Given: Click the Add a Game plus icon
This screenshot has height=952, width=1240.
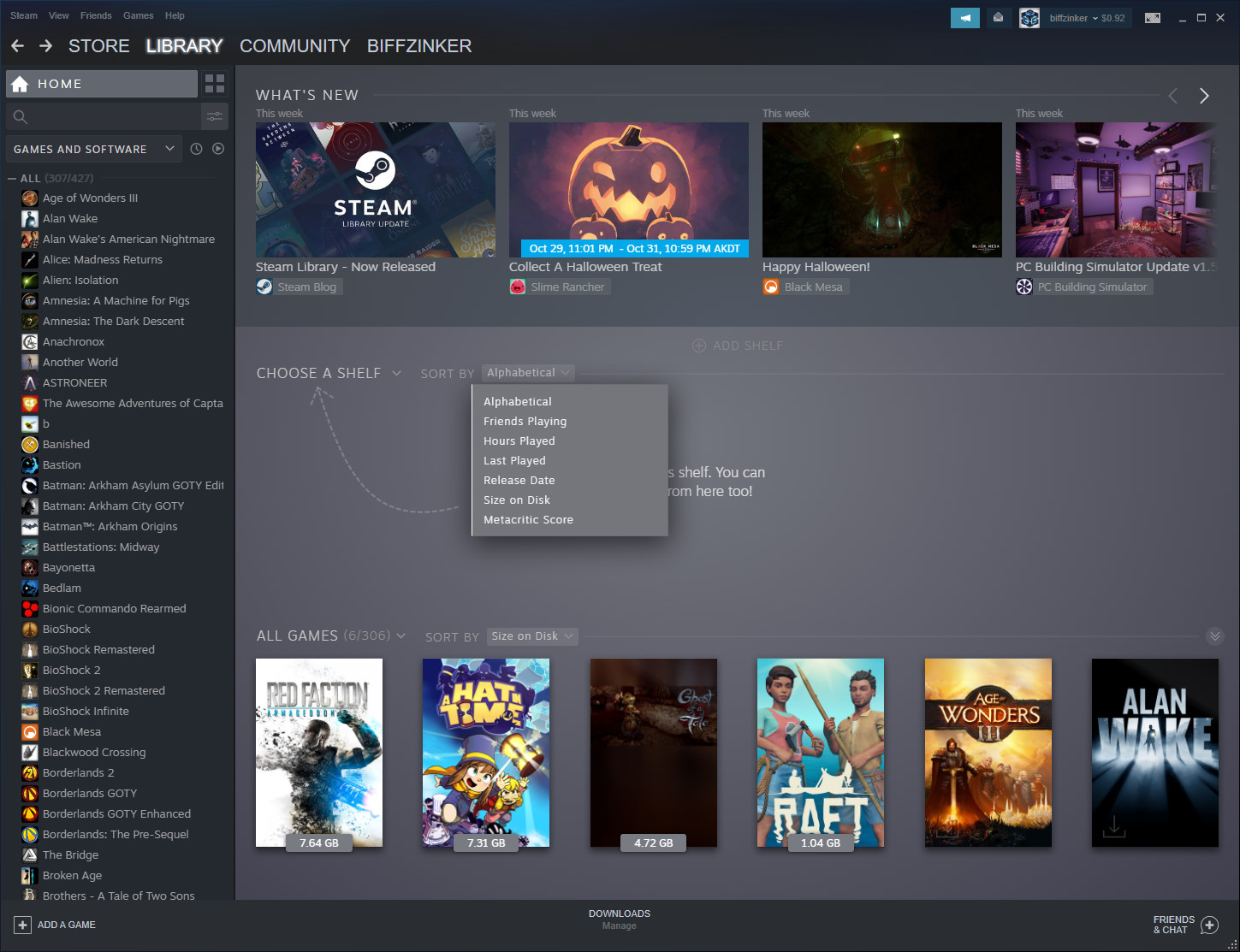Looking at the screenshot, I should click(x=23, y=925).
